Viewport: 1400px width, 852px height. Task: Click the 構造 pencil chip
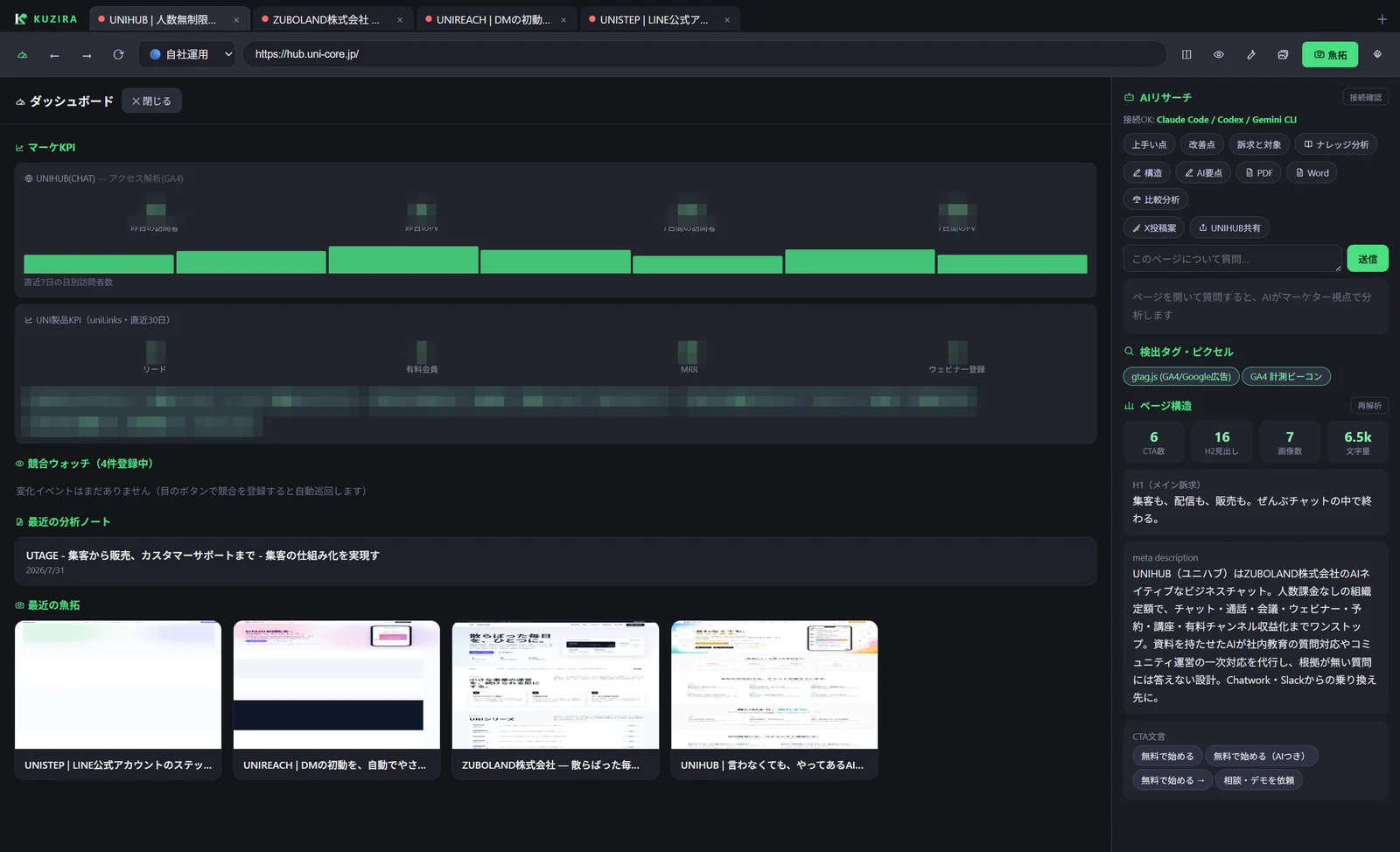coord(1147,172)
